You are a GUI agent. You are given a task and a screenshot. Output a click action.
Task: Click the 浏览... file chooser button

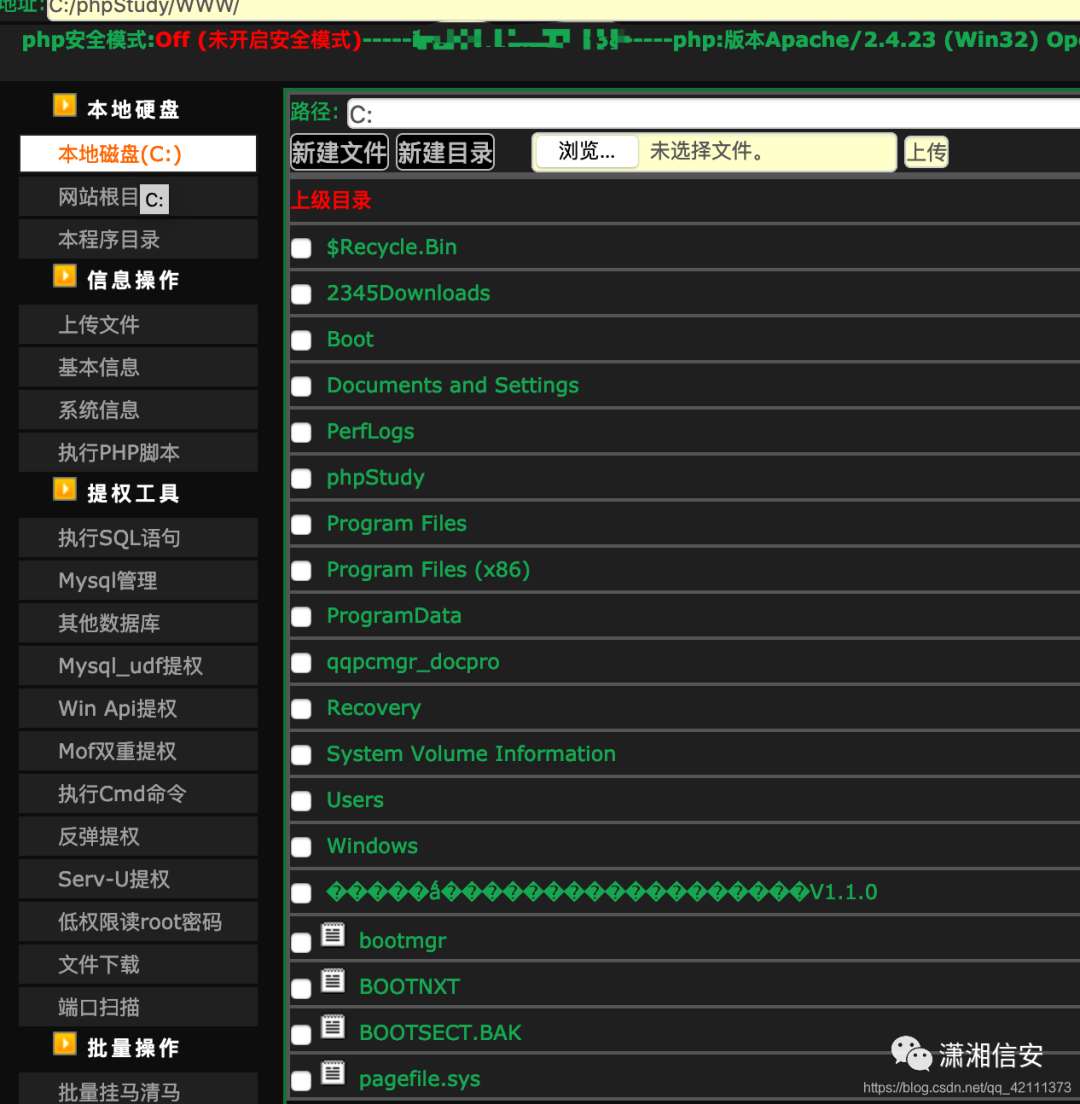pyautogui.click(x=586, y=151)
